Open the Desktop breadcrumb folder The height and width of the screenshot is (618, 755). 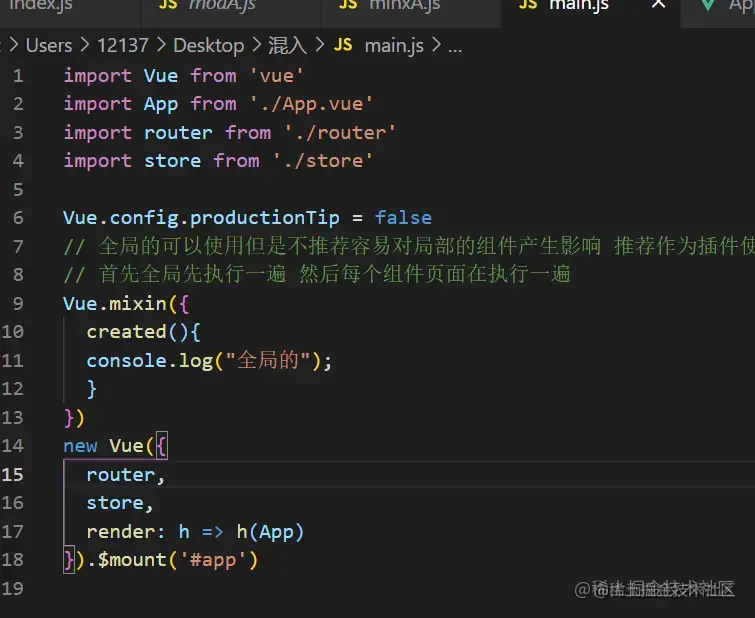(208, 46)
